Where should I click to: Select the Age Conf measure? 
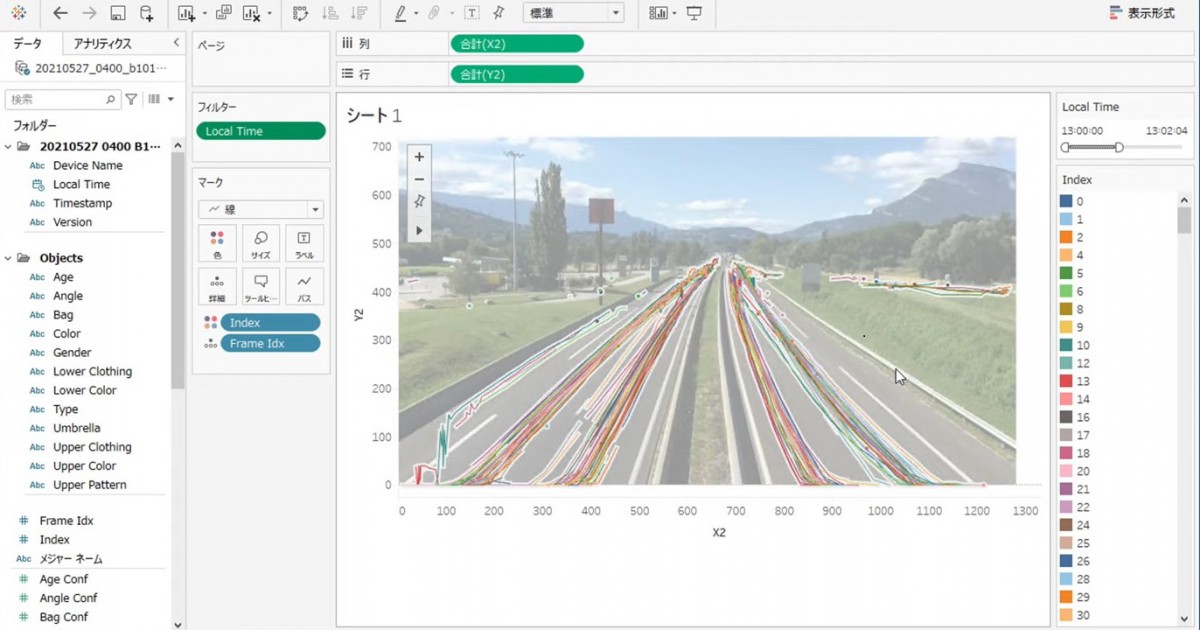pos(64,579)
